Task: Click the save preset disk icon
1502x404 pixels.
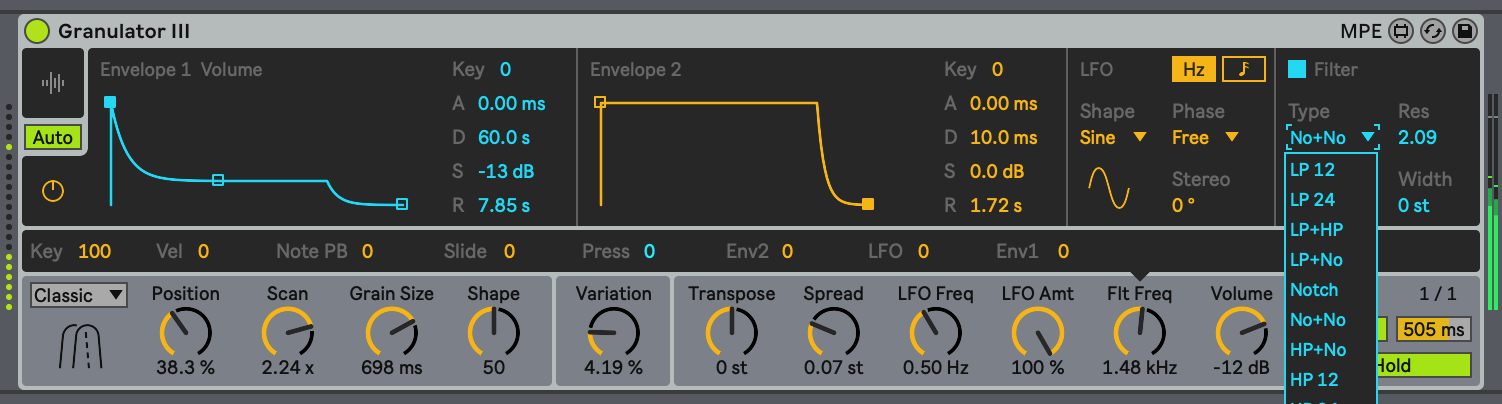Action: pyautogui.click(x=1465, y=32)
